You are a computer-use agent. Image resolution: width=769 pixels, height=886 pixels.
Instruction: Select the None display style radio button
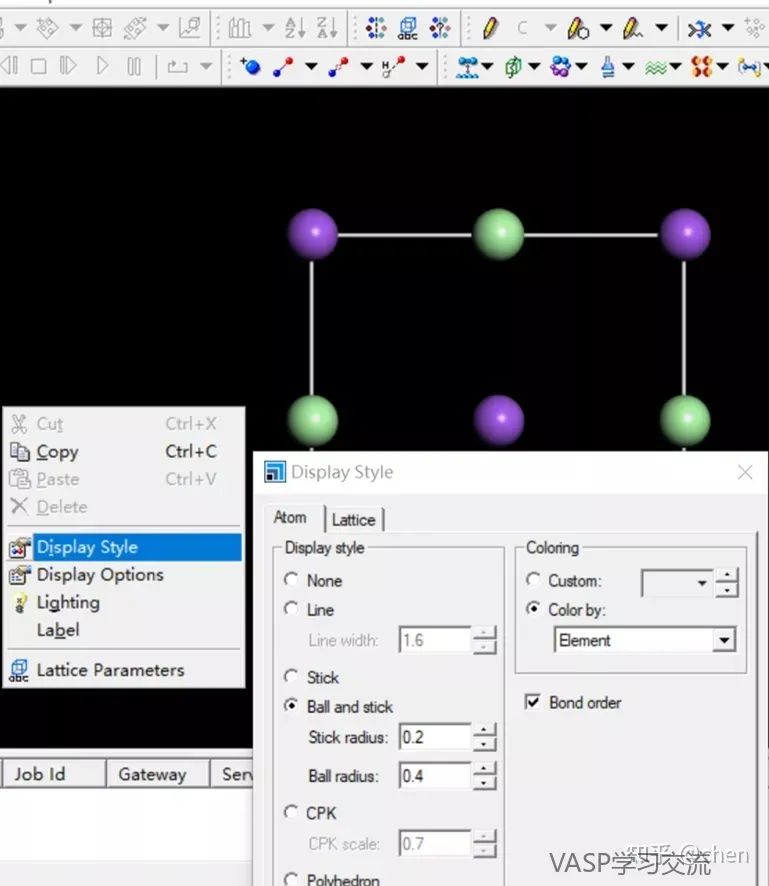(x=291, y=579)
